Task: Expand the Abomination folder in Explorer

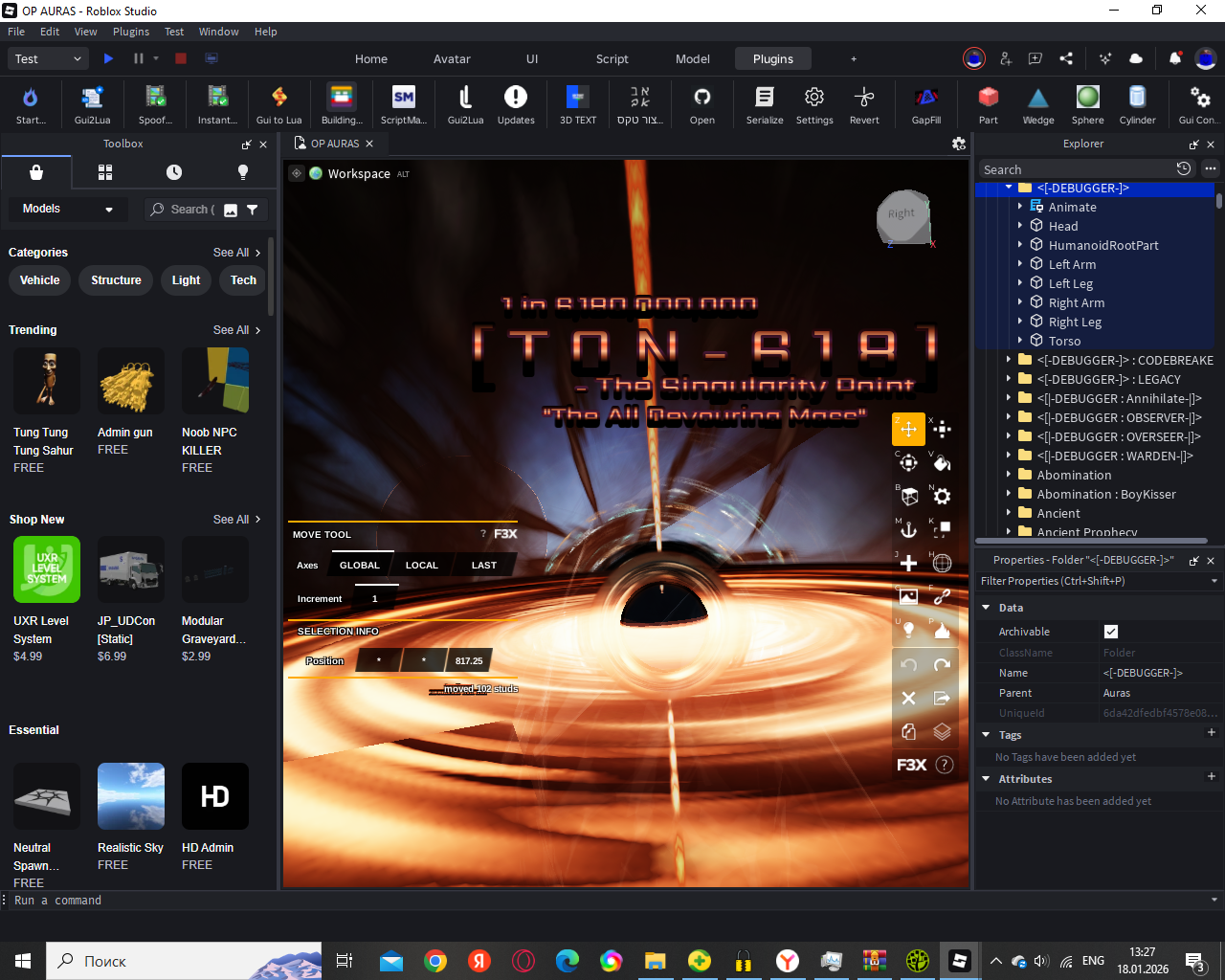Action: click(1009, 475)
